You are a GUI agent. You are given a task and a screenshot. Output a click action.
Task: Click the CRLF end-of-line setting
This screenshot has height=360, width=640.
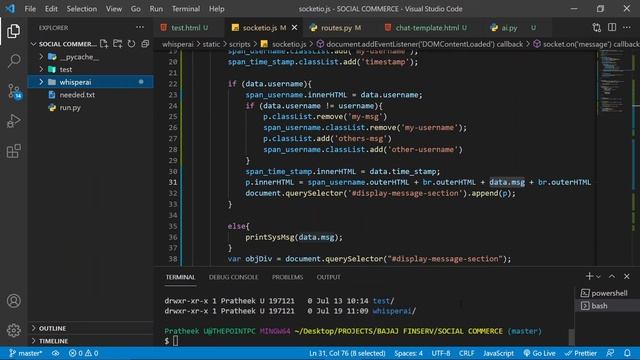coord(467,353)
